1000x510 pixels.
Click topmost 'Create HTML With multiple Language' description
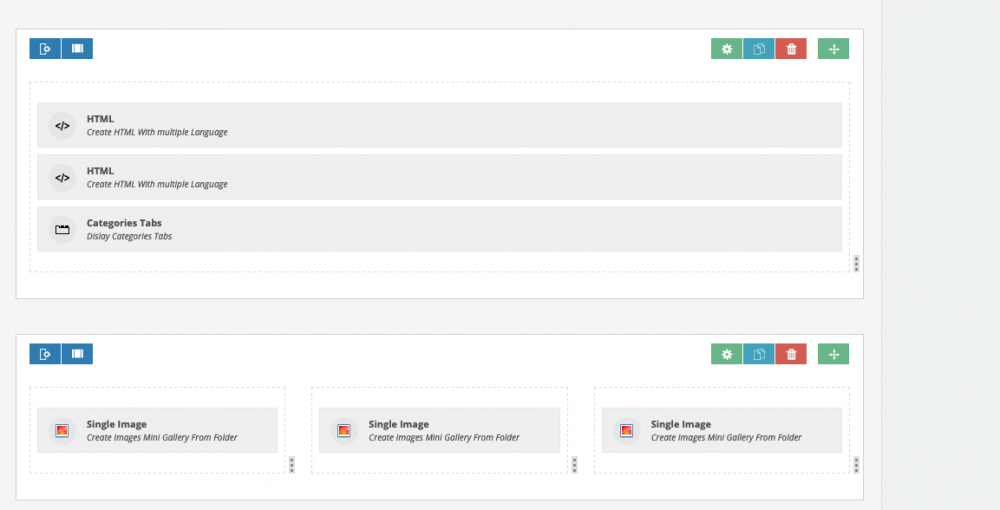pos(157,132)
